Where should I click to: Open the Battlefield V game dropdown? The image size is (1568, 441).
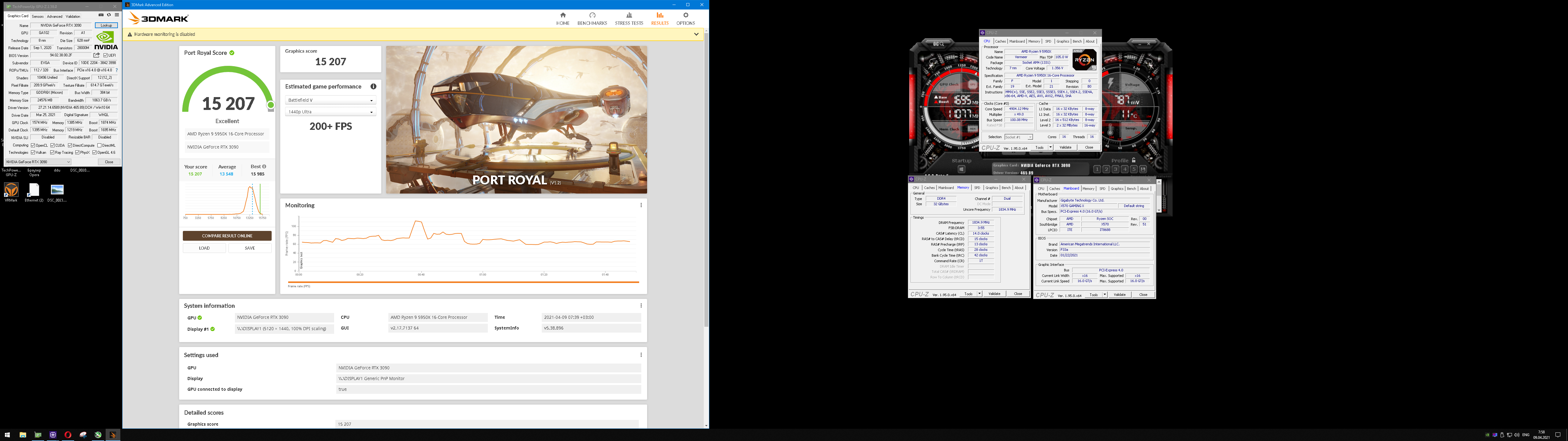[x=330, y=100]
